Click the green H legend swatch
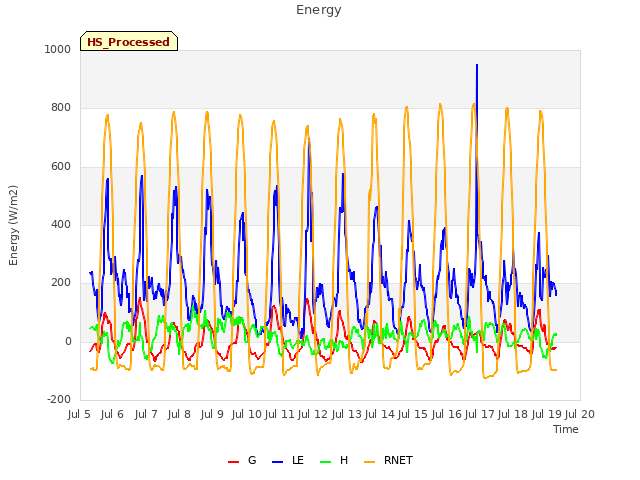 point(326,462)
